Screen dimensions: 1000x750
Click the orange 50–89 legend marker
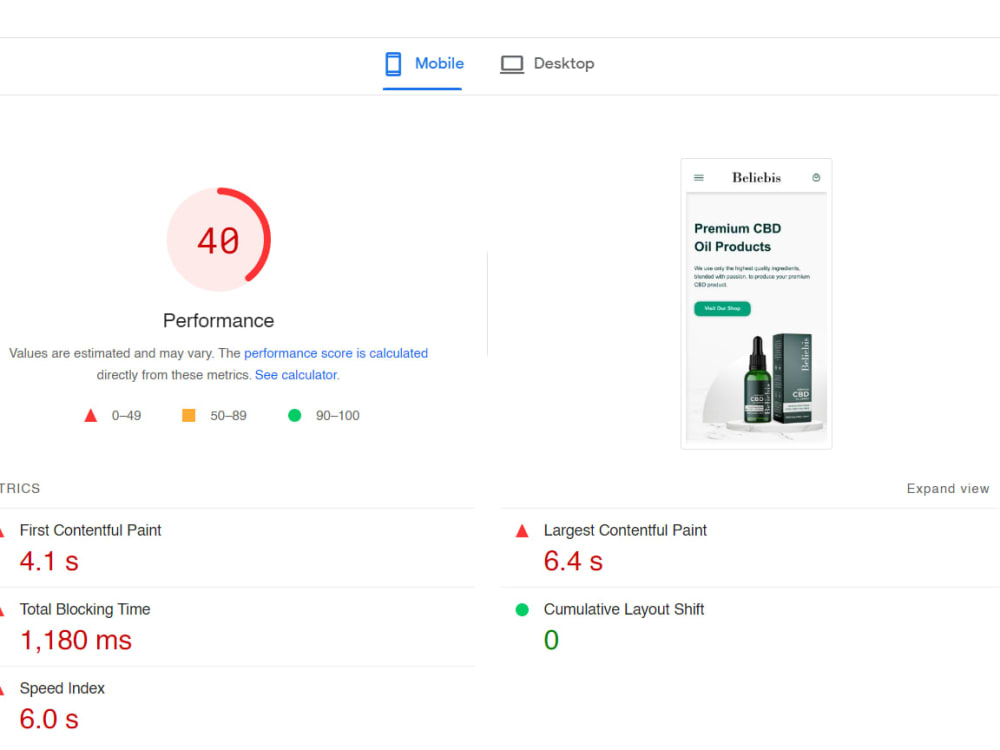pyautogui.click(x=189, y=415)
